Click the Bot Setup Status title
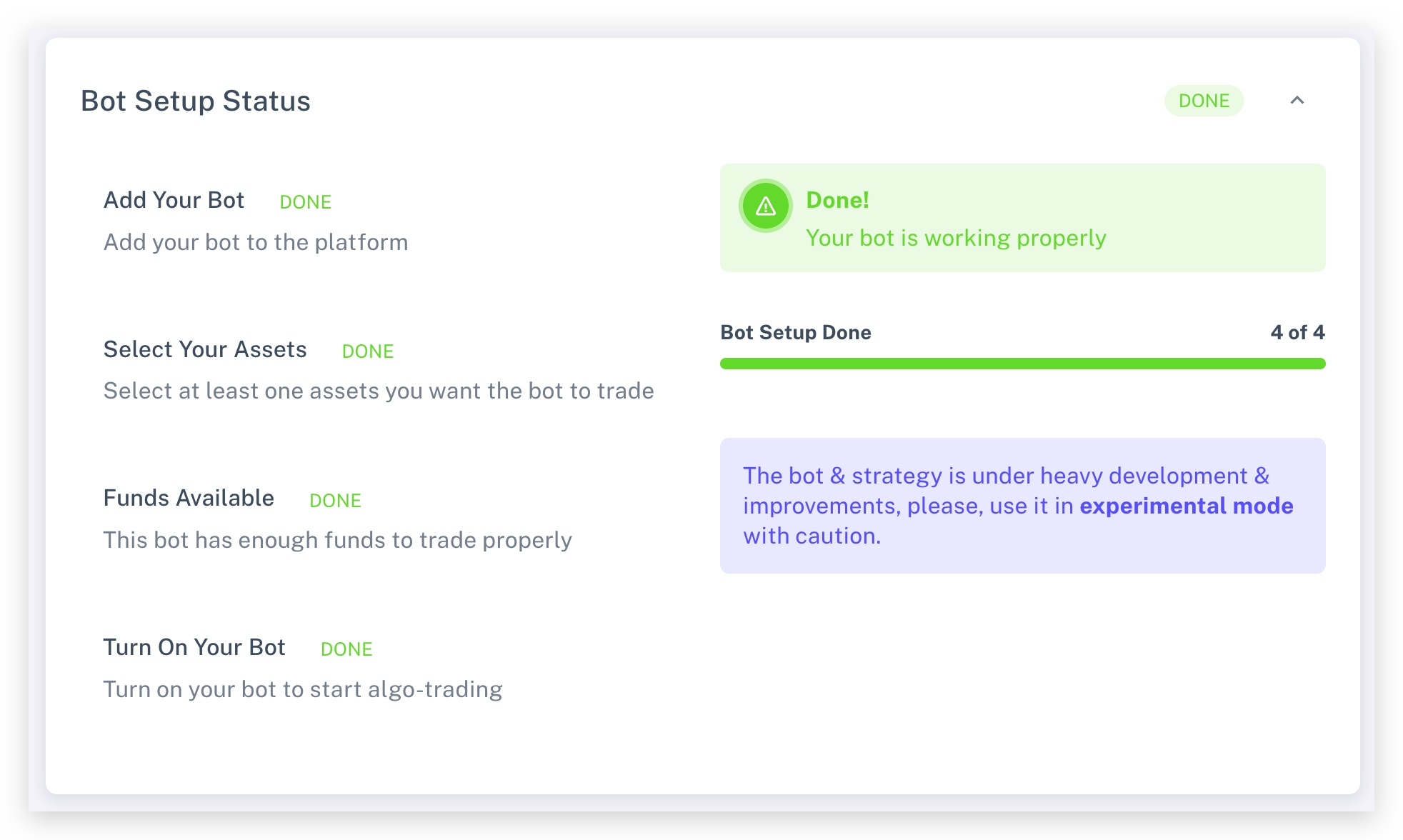1403x840 pixels. pos(195,101)
